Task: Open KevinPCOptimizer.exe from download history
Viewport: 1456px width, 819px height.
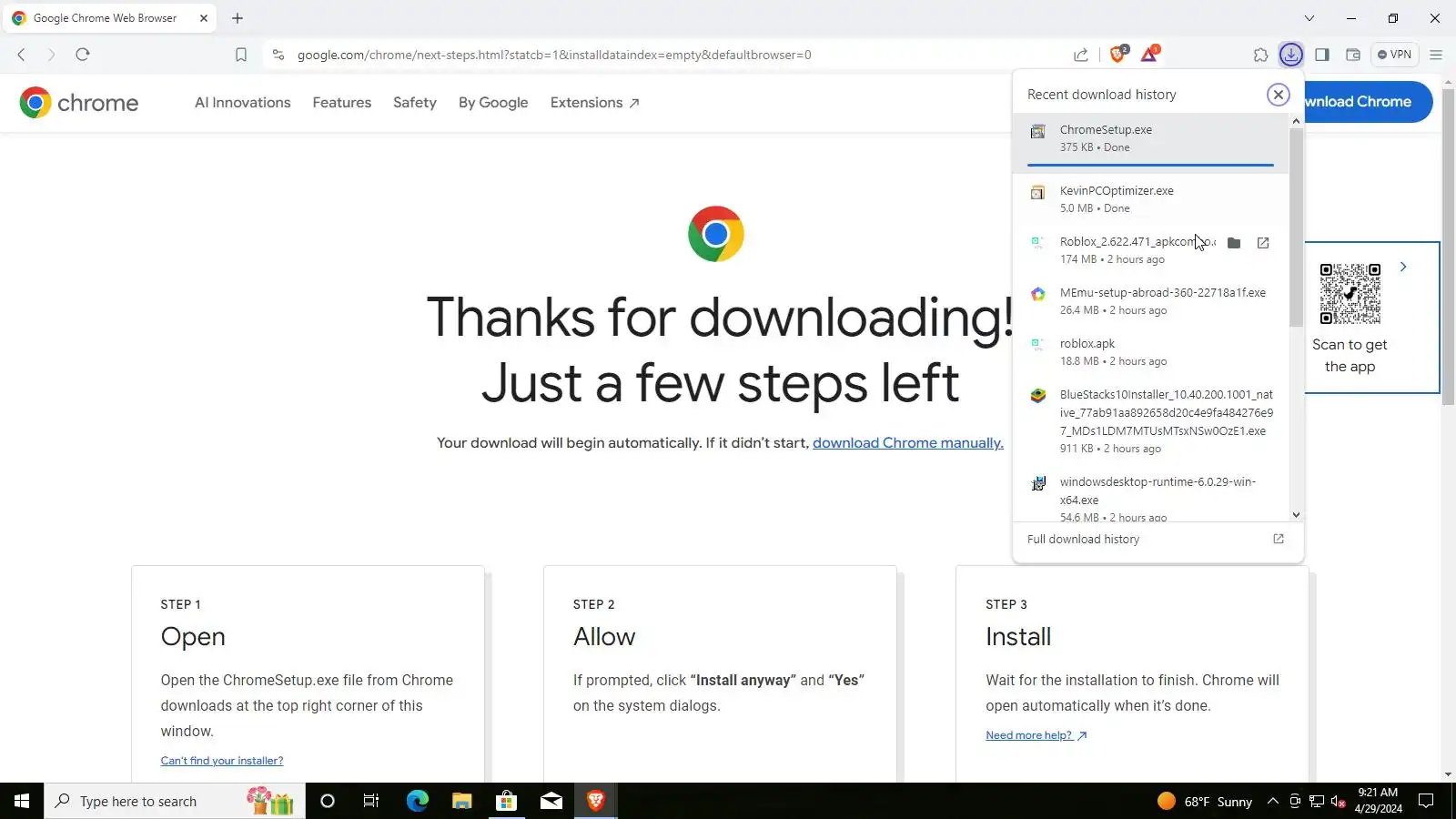Action: tap(1151, 199)
